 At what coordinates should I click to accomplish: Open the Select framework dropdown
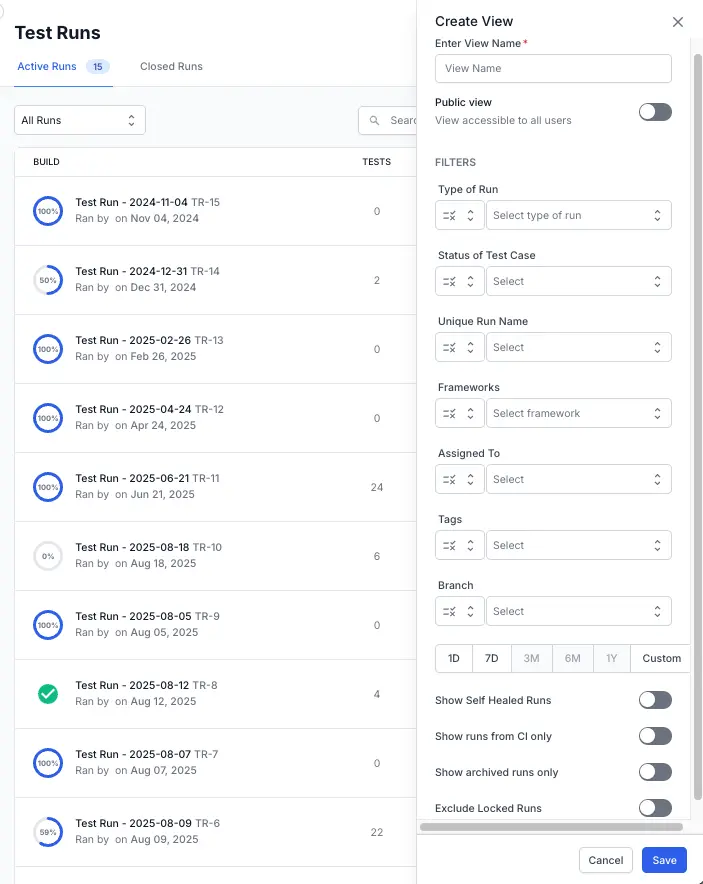point(578,413)
